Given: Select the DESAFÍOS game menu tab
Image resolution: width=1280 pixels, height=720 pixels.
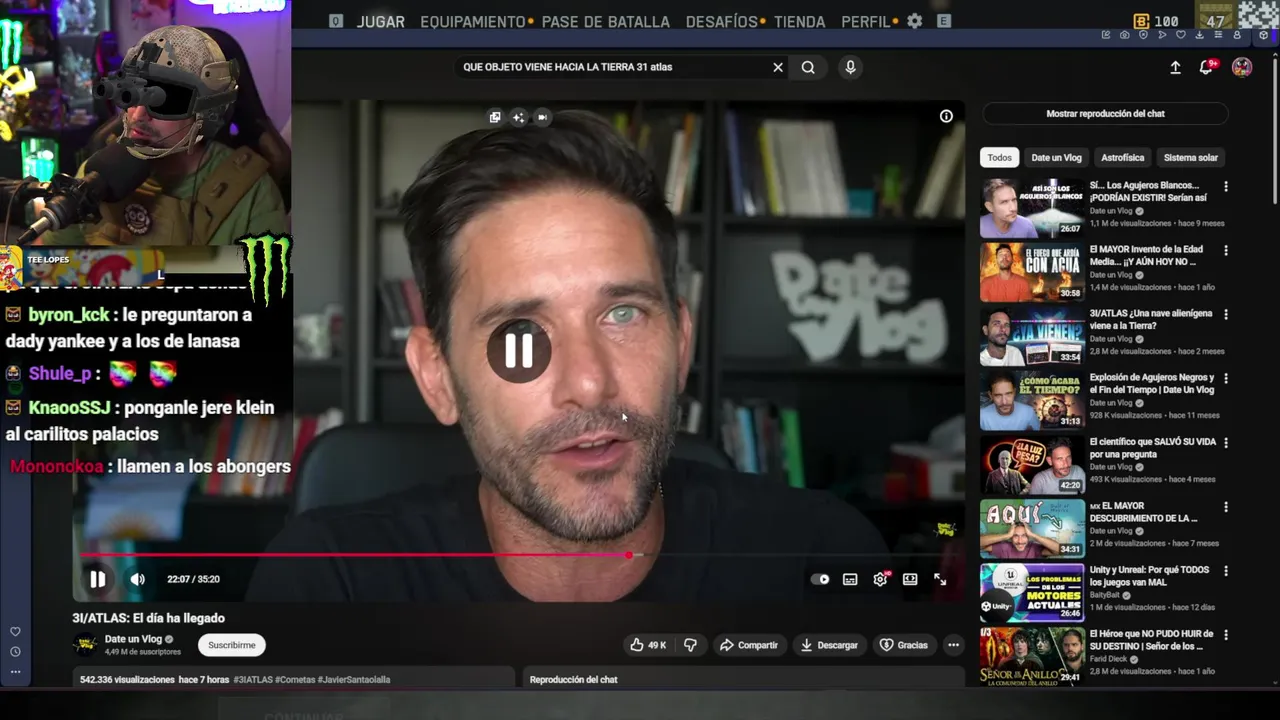Looking at the screenshot, I should [722, 21].
